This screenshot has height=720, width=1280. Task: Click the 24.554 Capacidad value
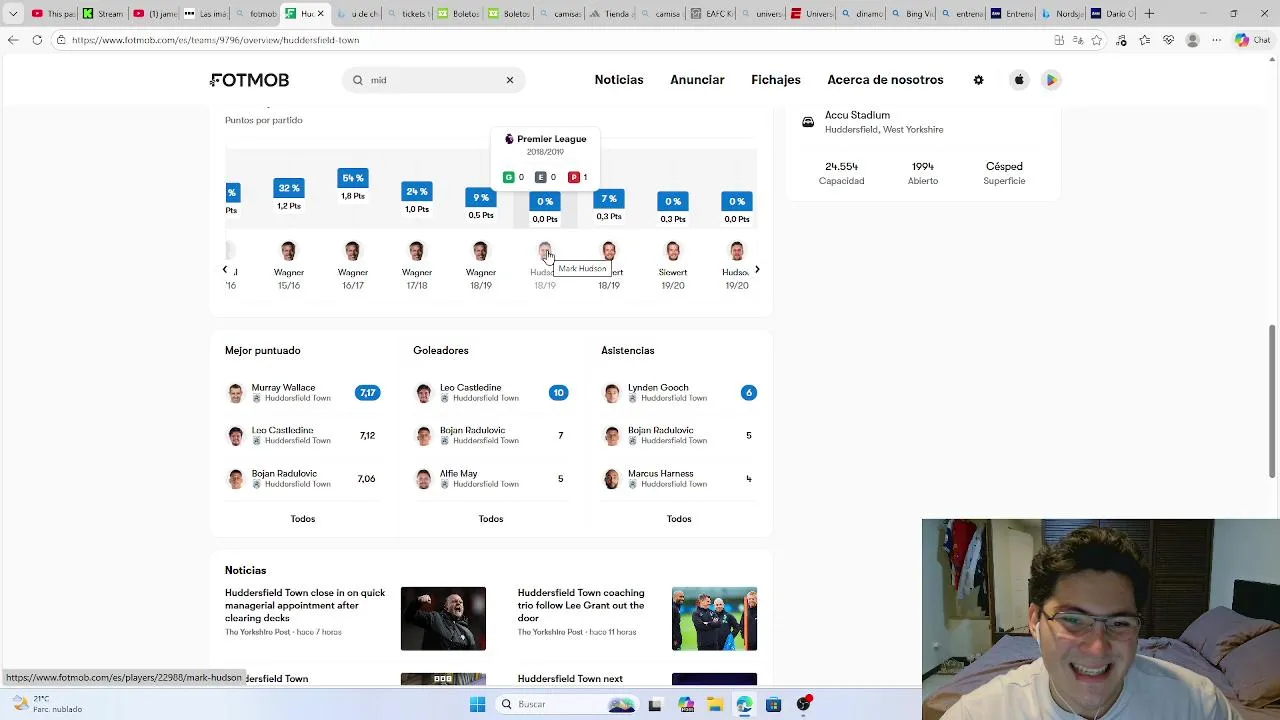[841, 167]
